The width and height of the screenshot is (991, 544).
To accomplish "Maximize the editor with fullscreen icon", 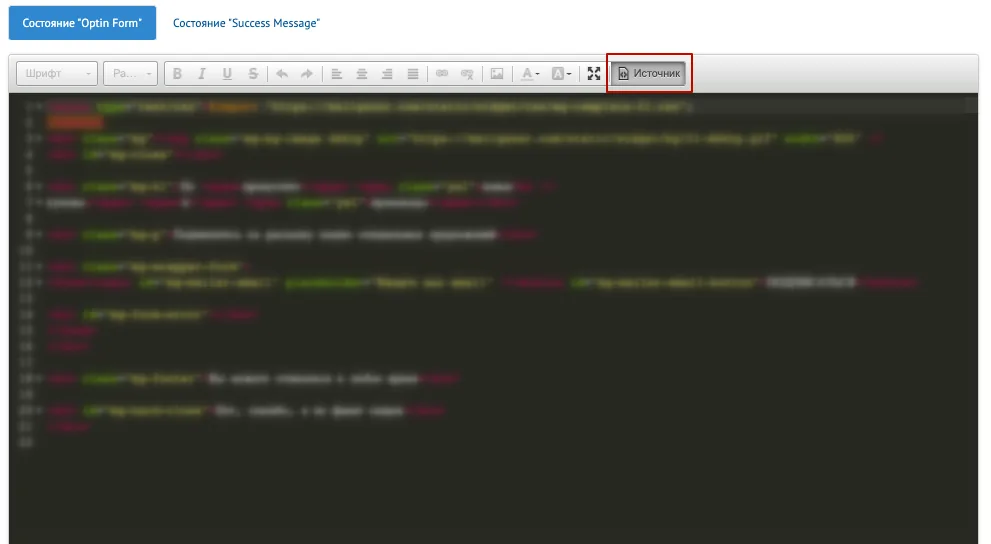I will [593, 74].
